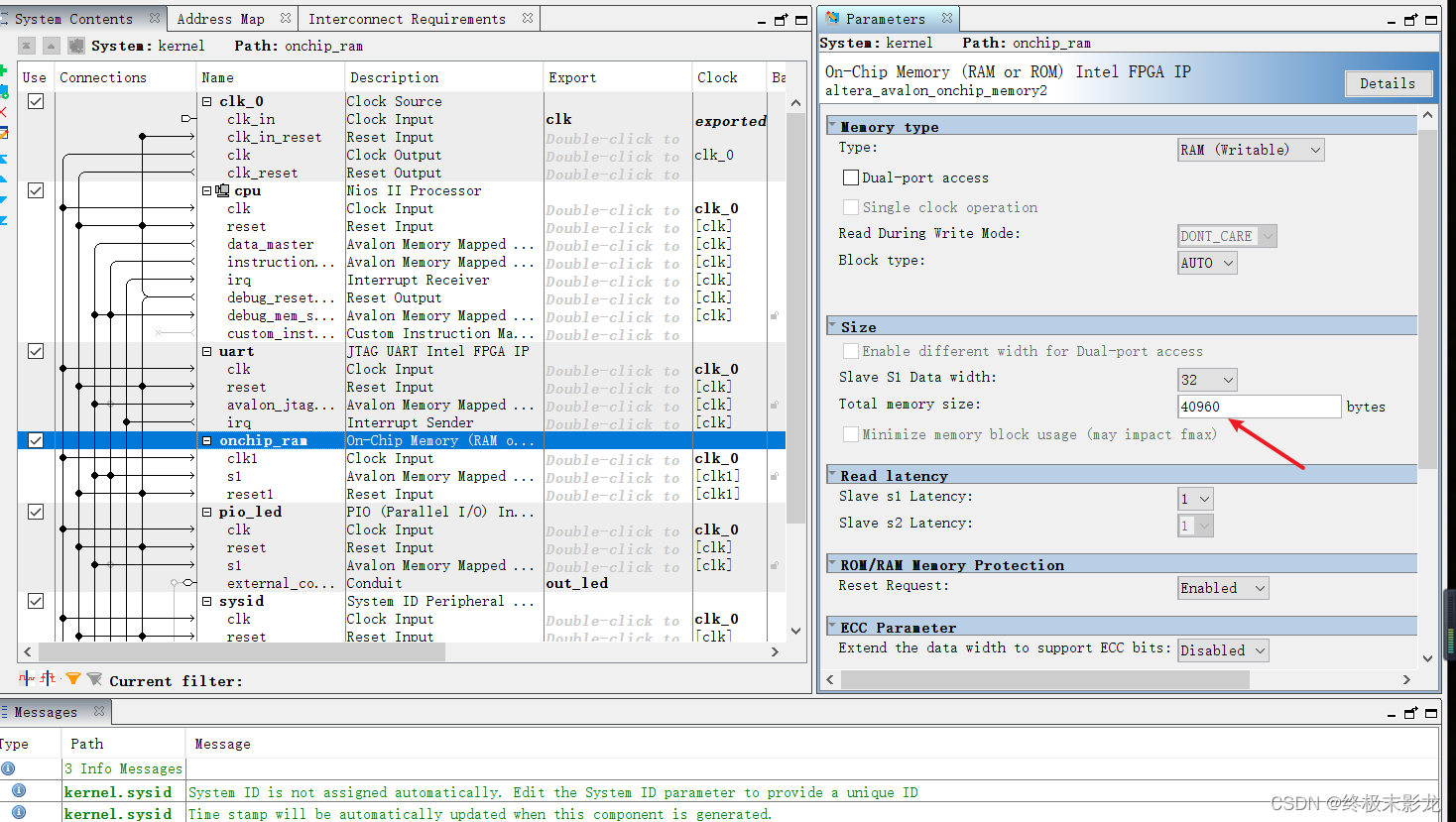Collapse the clk_0 tree node
This screenshot has width=1456, height=822.
pos(207,101)
